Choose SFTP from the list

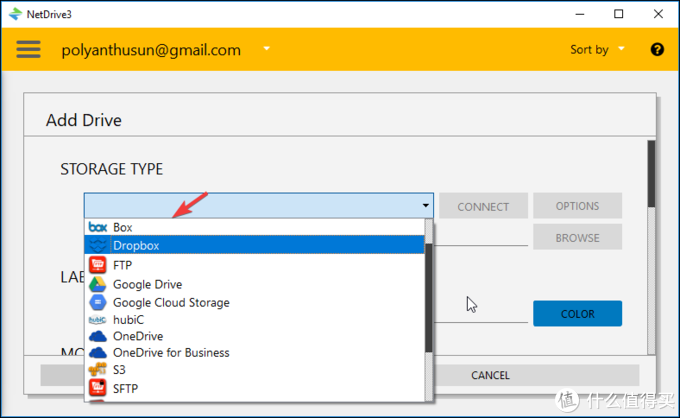(x=254, y=388)
